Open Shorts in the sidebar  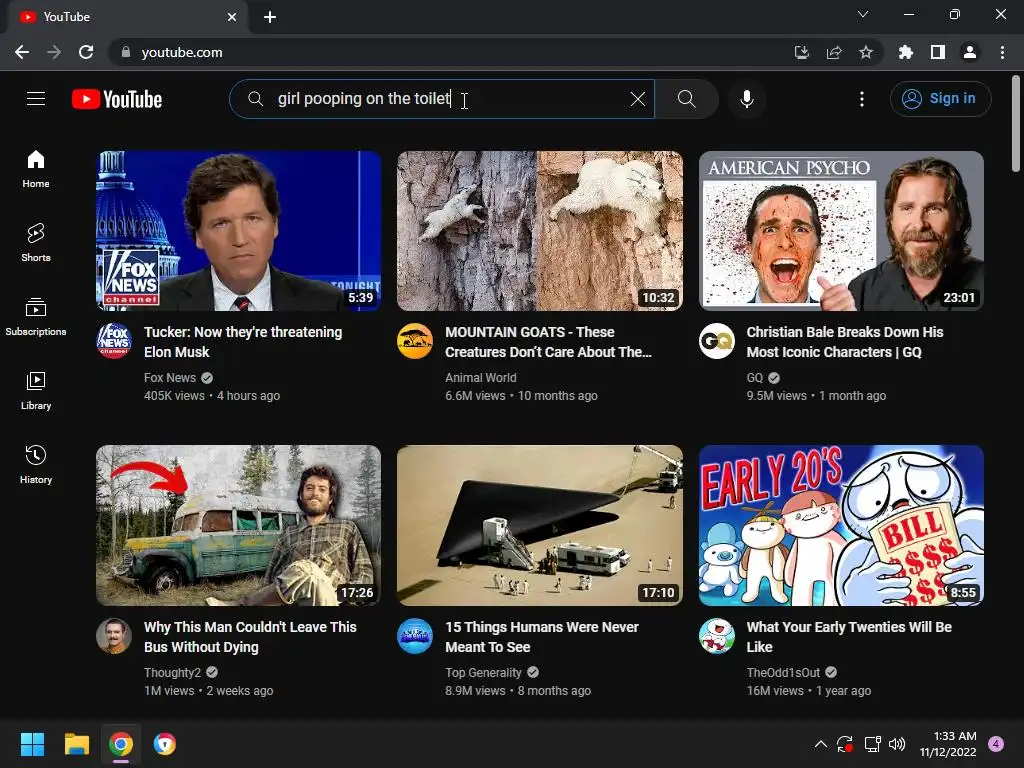(36, 243)
